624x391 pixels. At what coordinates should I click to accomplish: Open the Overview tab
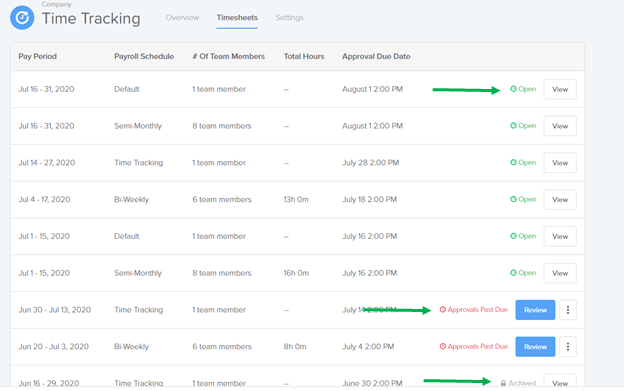(x=182, y=18)
